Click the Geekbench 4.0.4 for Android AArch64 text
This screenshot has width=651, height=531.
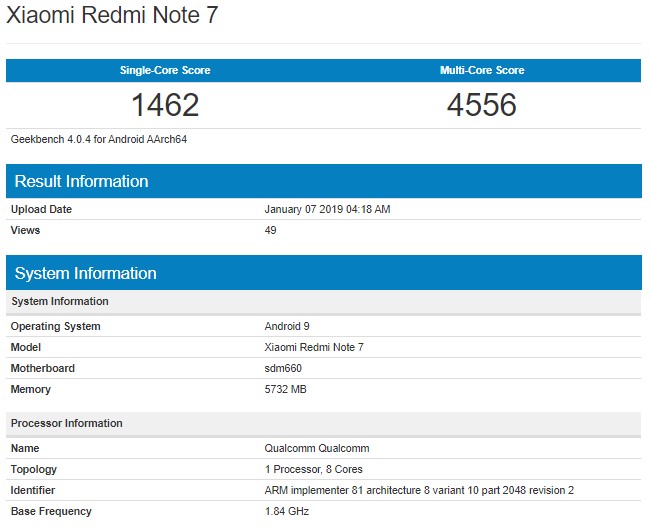[99, 139]
